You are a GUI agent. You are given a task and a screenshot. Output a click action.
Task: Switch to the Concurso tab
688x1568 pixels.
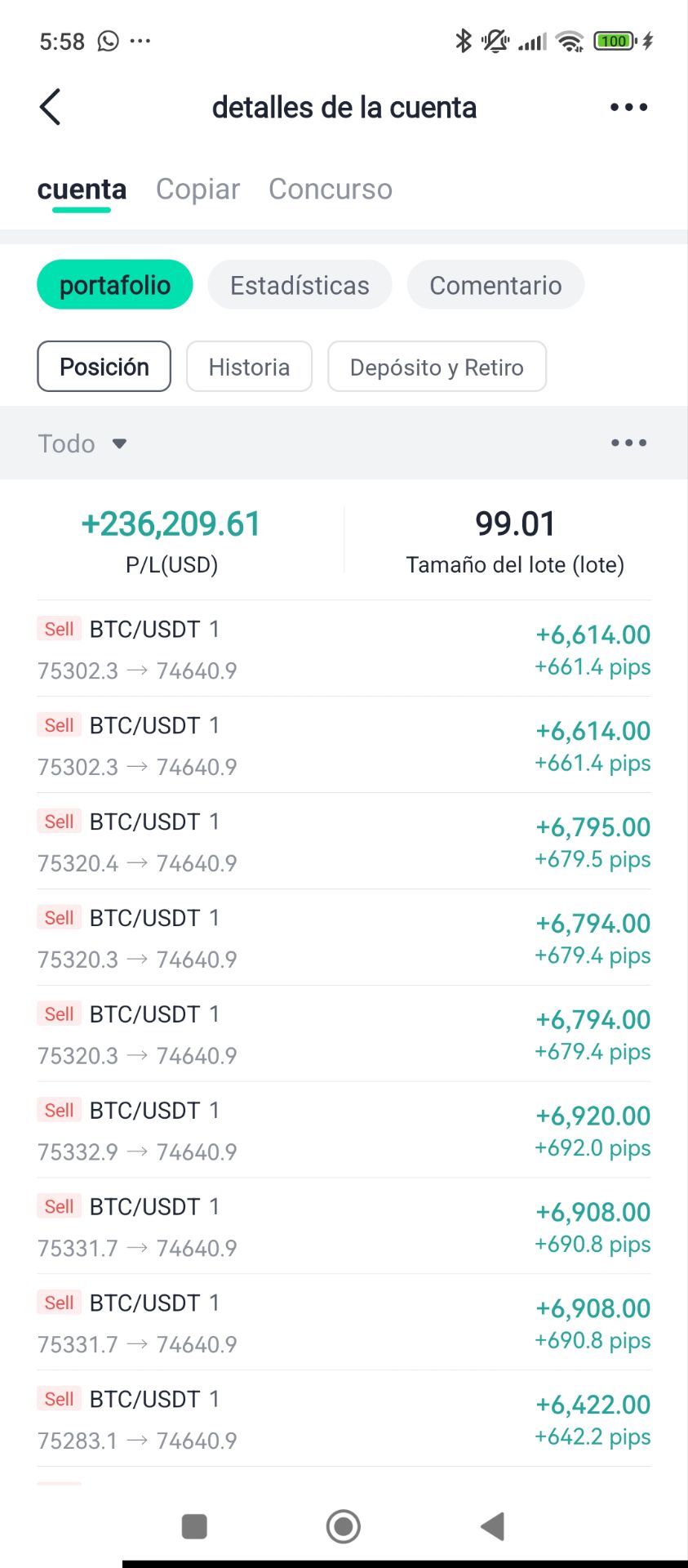331,189
